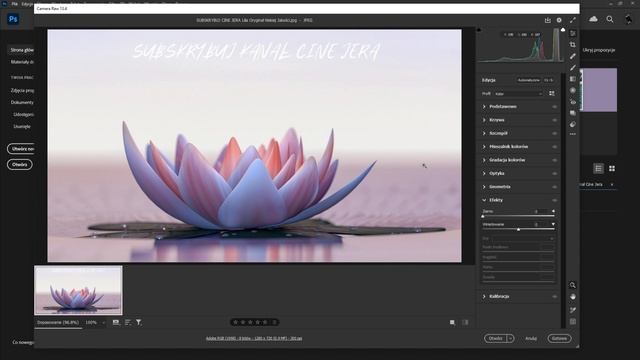Screen dimensions: 640x360
Task: Click the toggle default settings icon beside before/after
Action: (465, 322)
